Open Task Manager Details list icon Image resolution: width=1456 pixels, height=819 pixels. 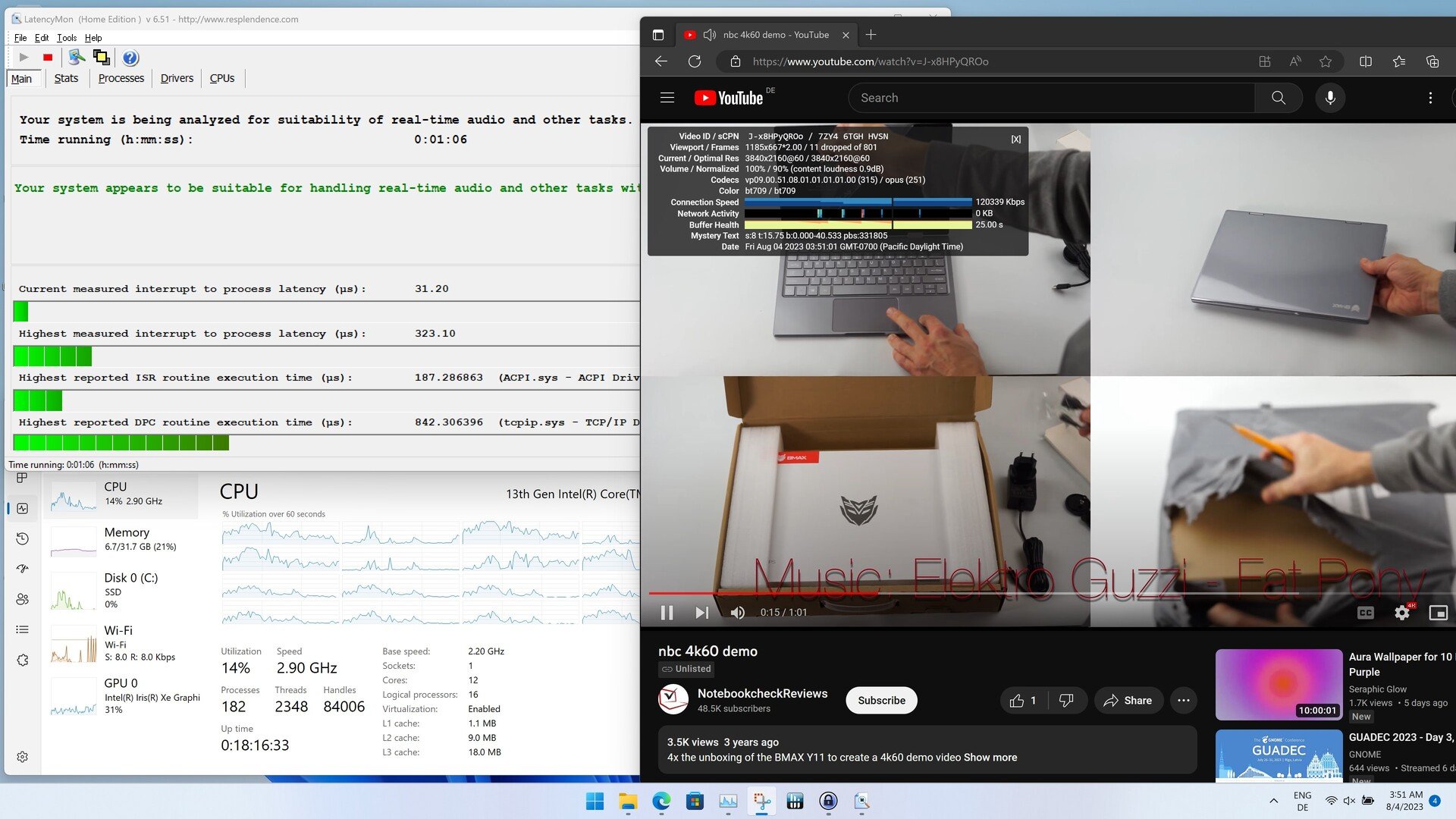22,629
